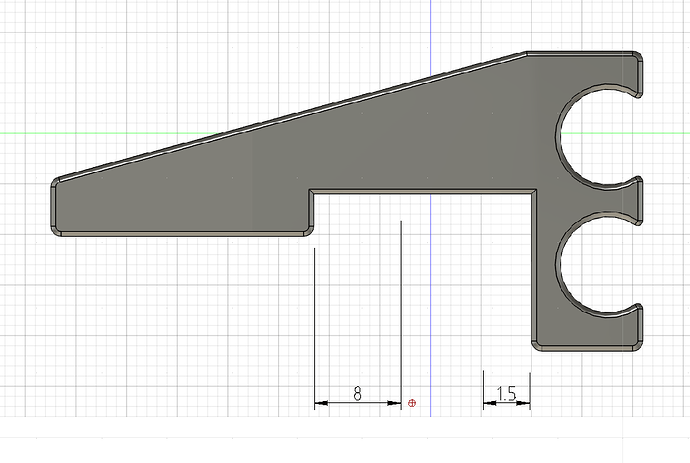Click the green horizontal axis line

pyautogui.click(x=250, y=132)
